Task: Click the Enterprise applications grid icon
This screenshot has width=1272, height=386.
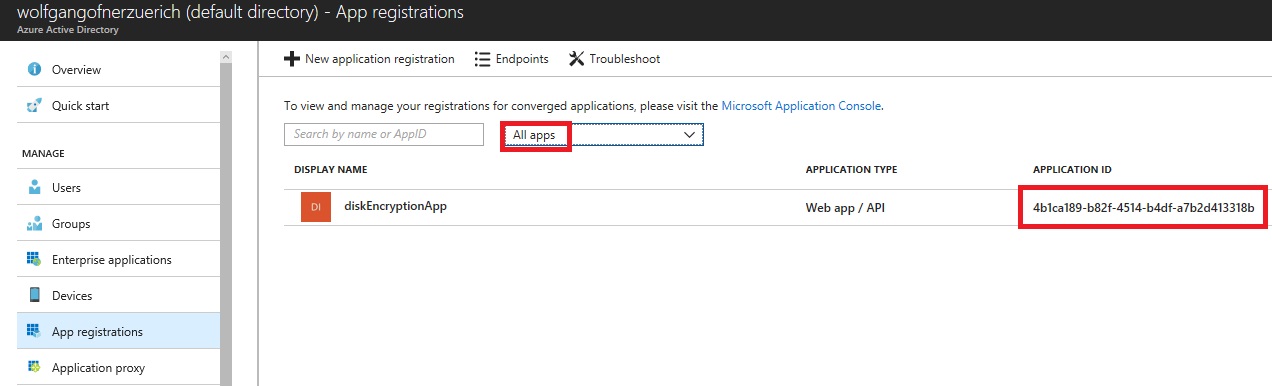Action: point(34,260)
